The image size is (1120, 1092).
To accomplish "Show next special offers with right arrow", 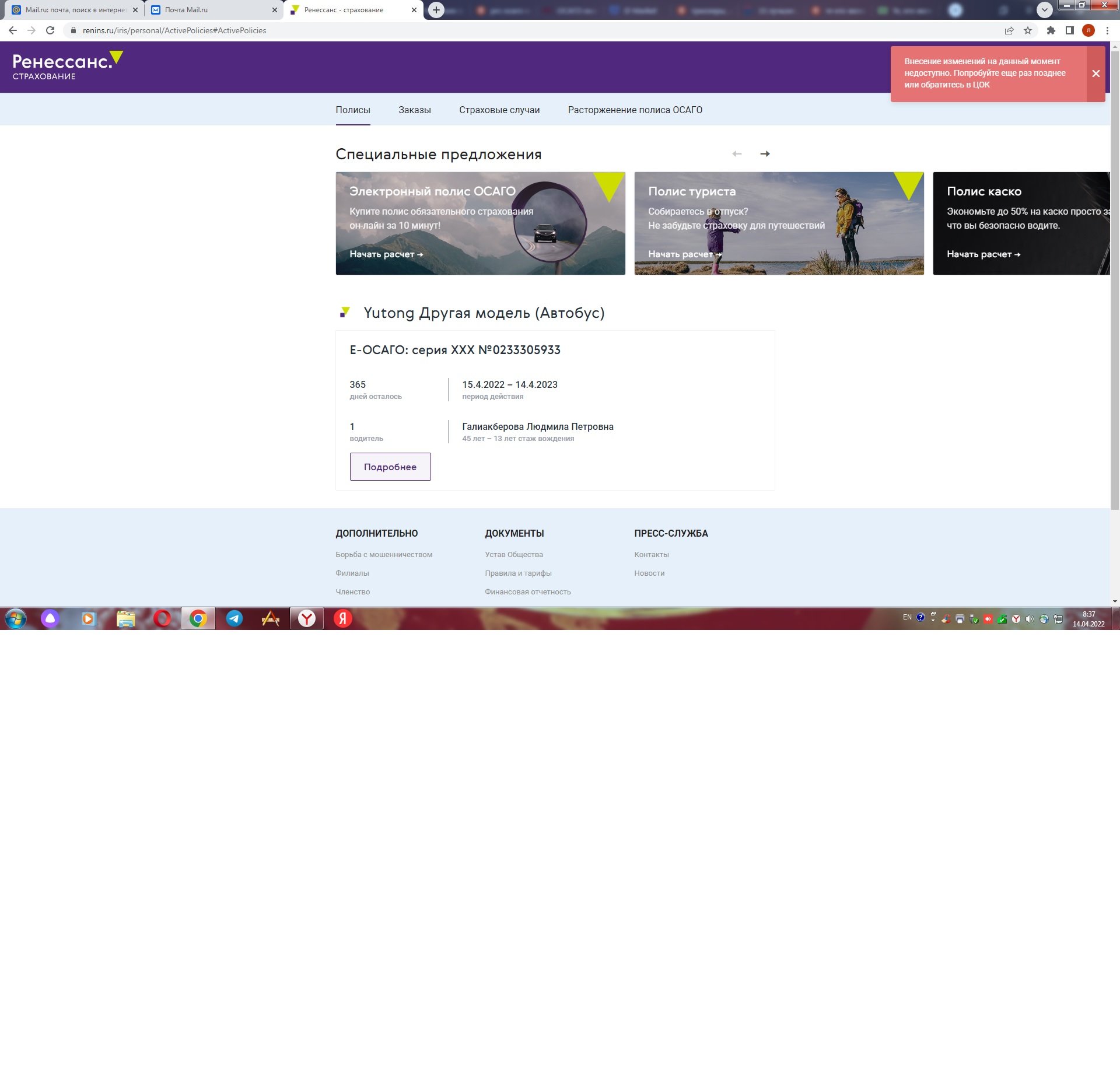I will point(765,154).
